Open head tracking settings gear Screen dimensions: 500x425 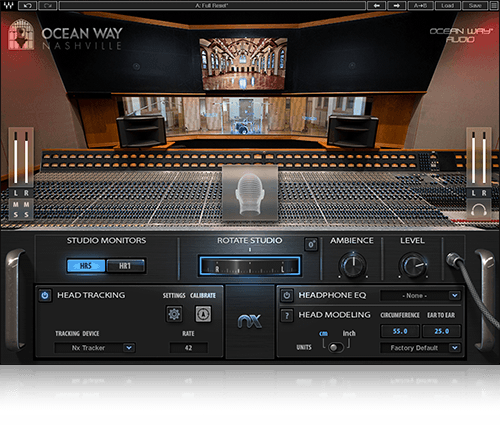(x=174, y=314)
